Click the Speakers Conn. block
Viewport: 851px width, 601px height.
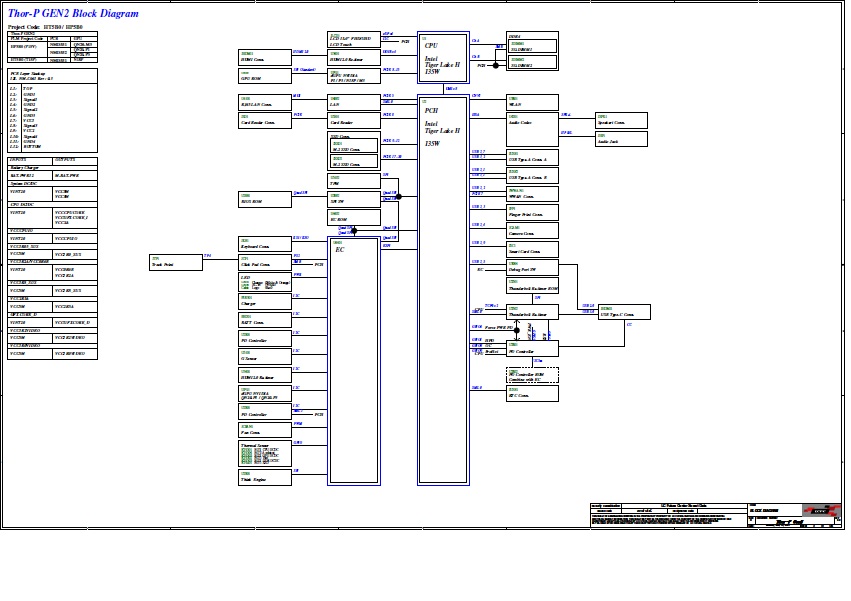[x=621, y=120]
